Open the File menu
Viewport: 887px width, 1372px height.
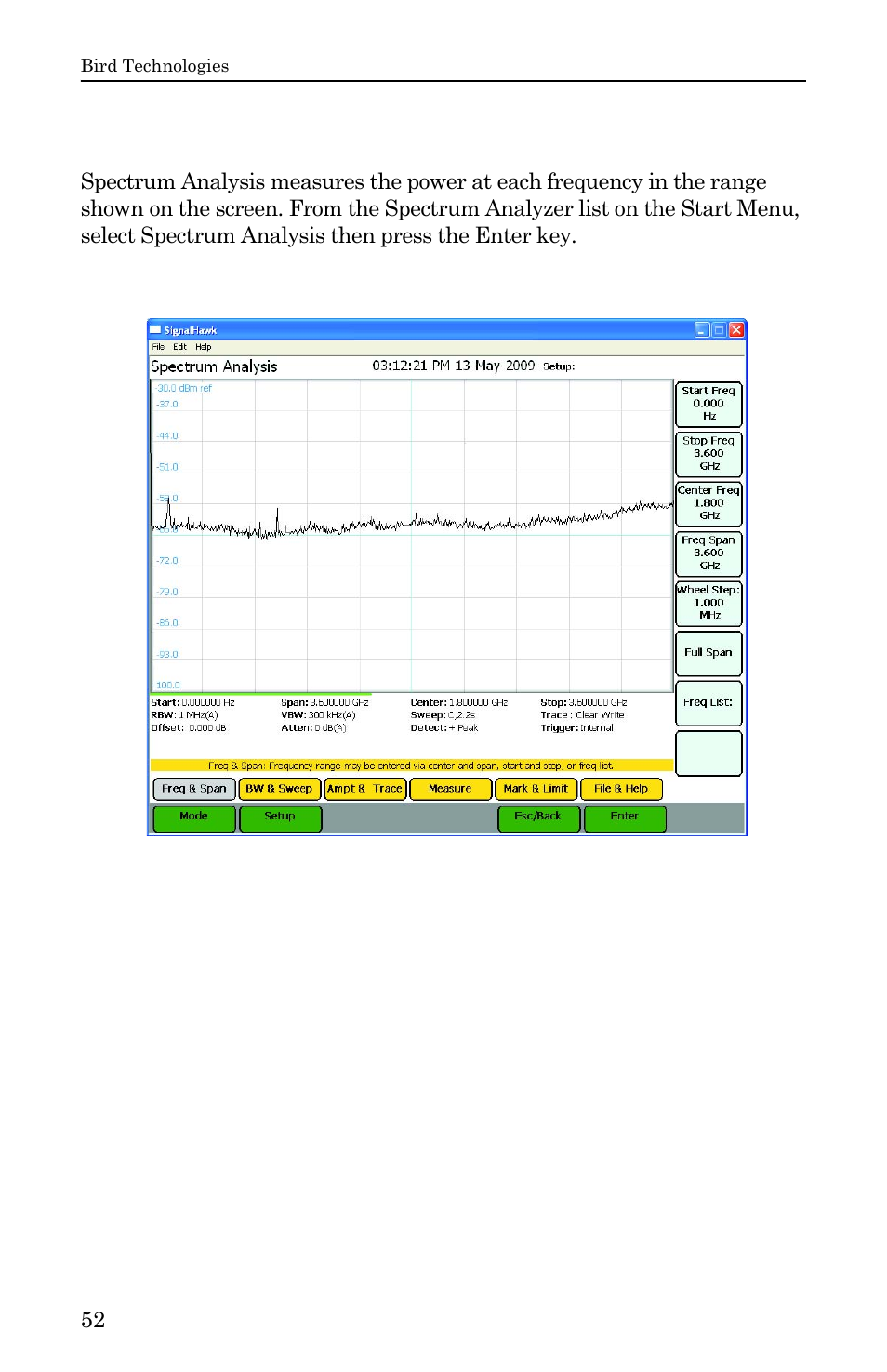(x=158, y=347)
